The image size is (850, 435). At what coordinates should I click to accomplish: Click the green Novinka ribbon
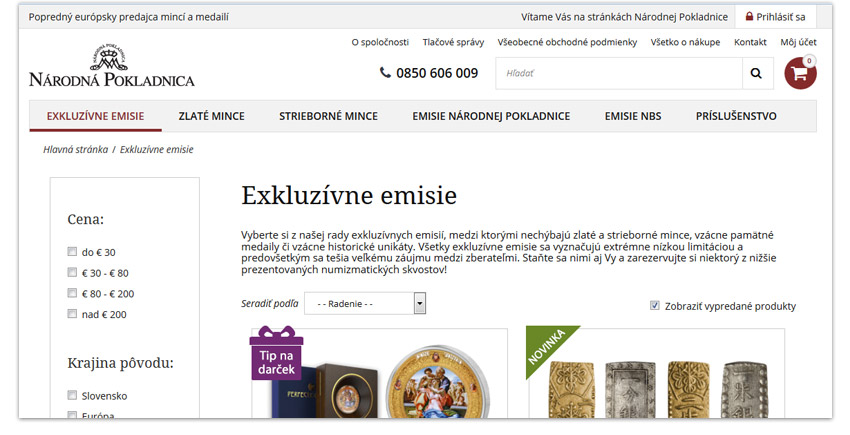click(x=548, y=347)
